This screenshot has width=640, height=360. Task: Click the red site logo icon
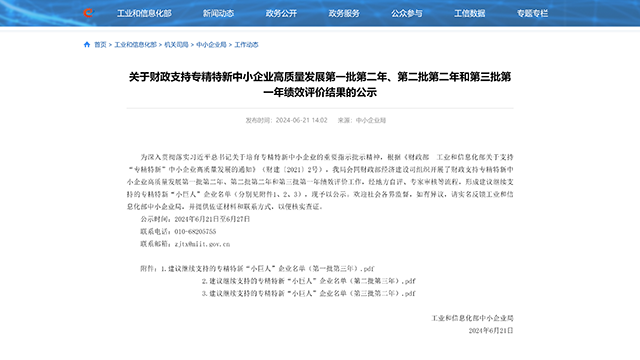(x=88, y=13)
